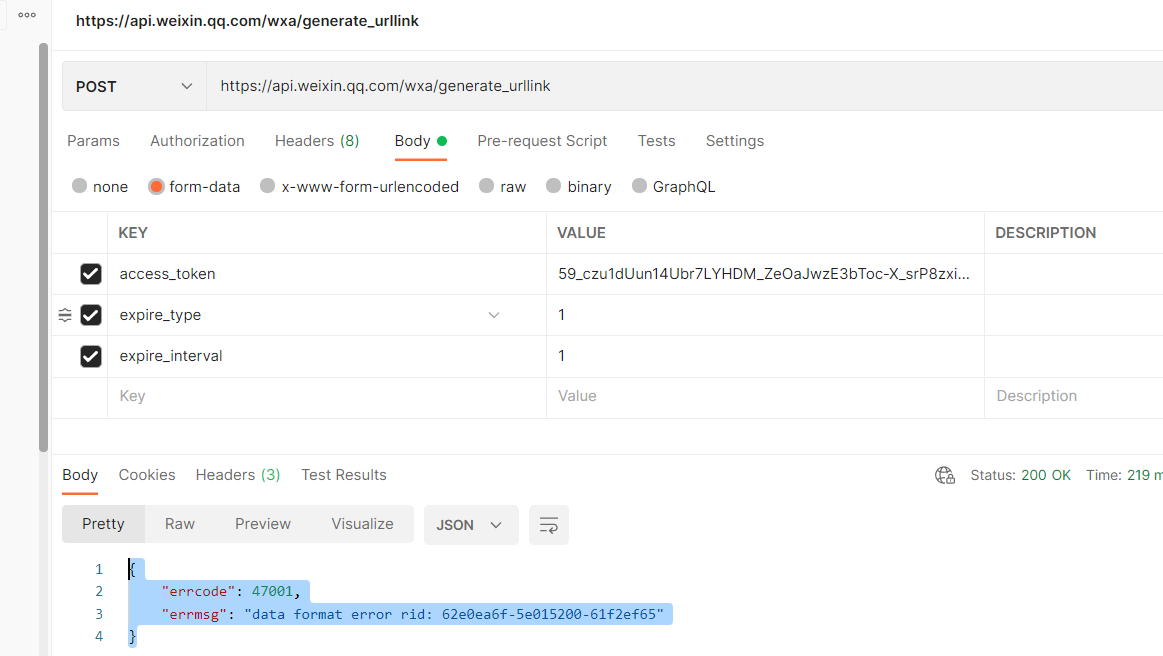The height and width of the screenshot is (656, 1163).
Task: Open the Authorization tab
Action: (x=197, y=141)
